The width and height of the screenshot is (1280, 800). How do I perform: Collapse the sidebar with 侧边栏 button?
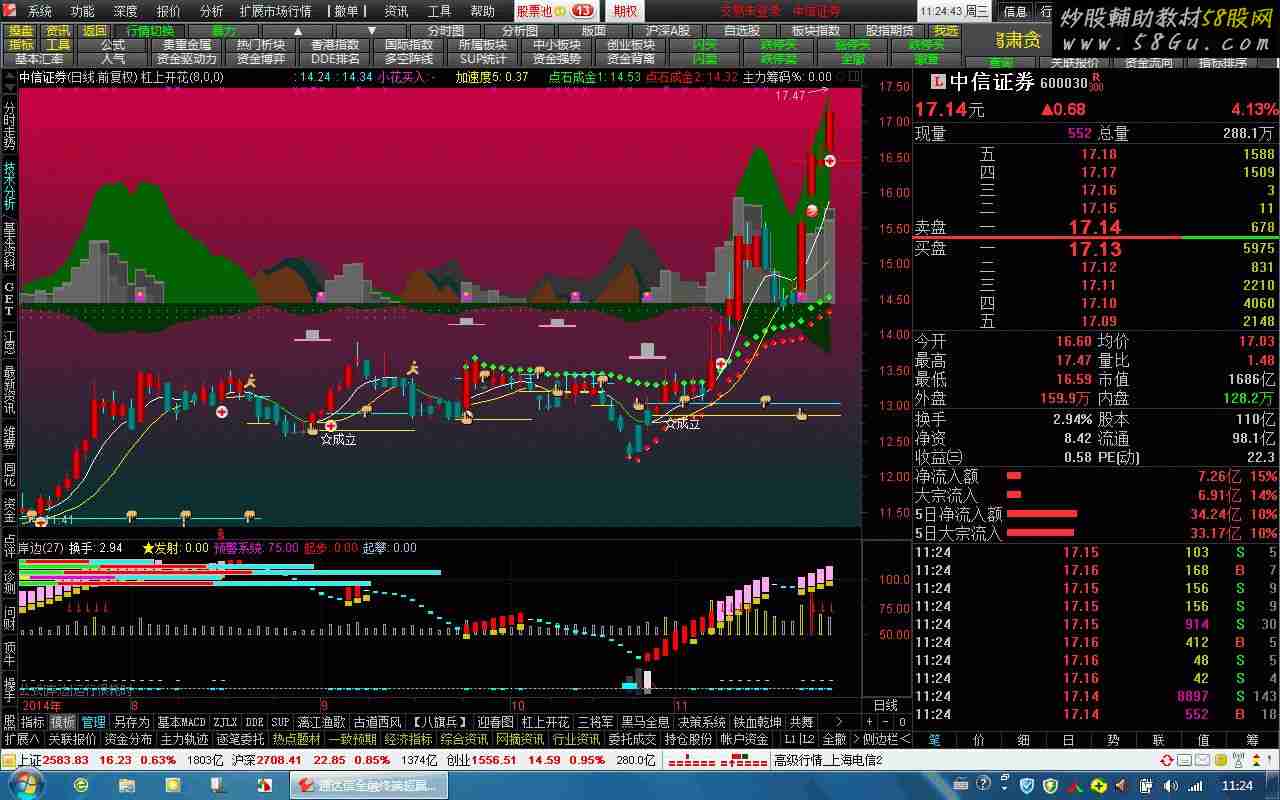point(886,739)
